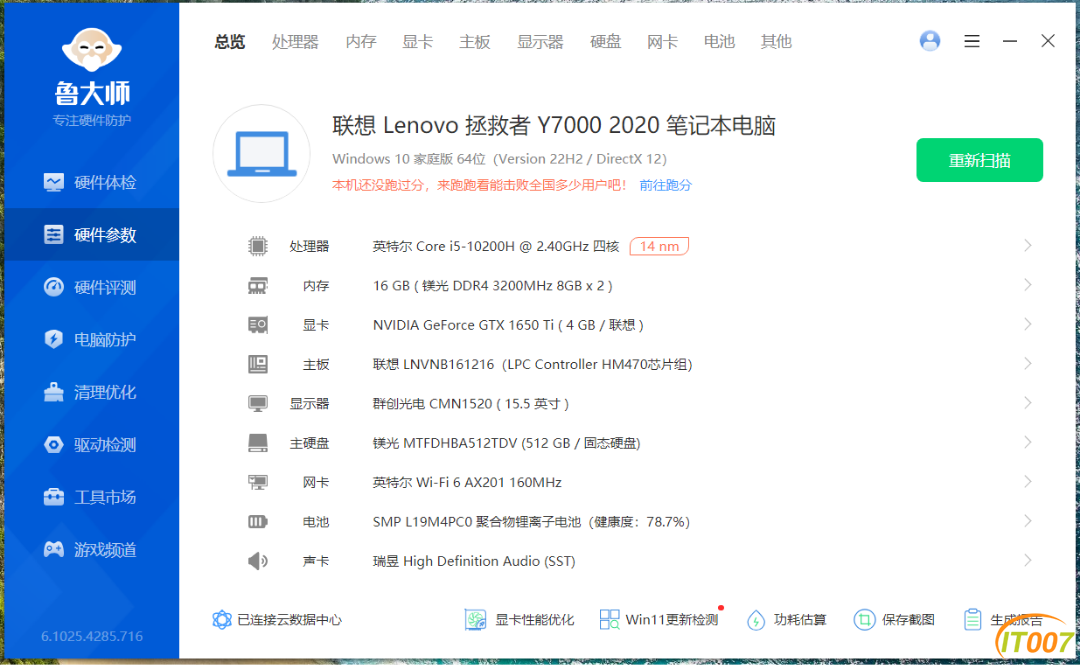The width and height of the screenshot is (1080, 665).
Task: Open the 电脑防护 shield icon
Action: (54, 339)
